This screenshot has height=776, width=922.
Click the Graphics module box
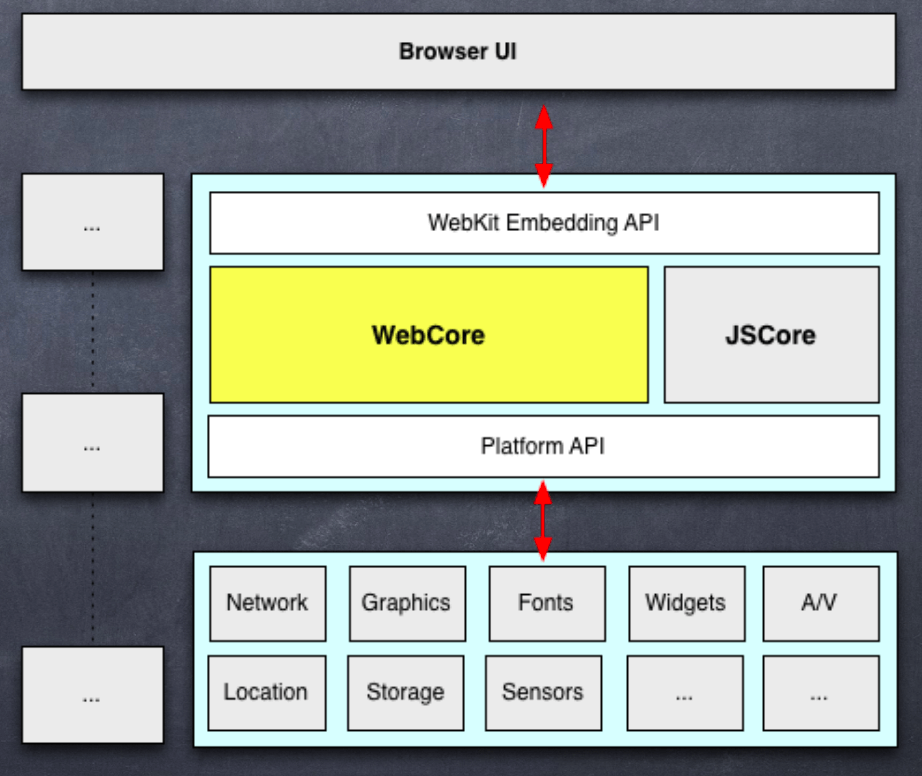pos(406,603)
